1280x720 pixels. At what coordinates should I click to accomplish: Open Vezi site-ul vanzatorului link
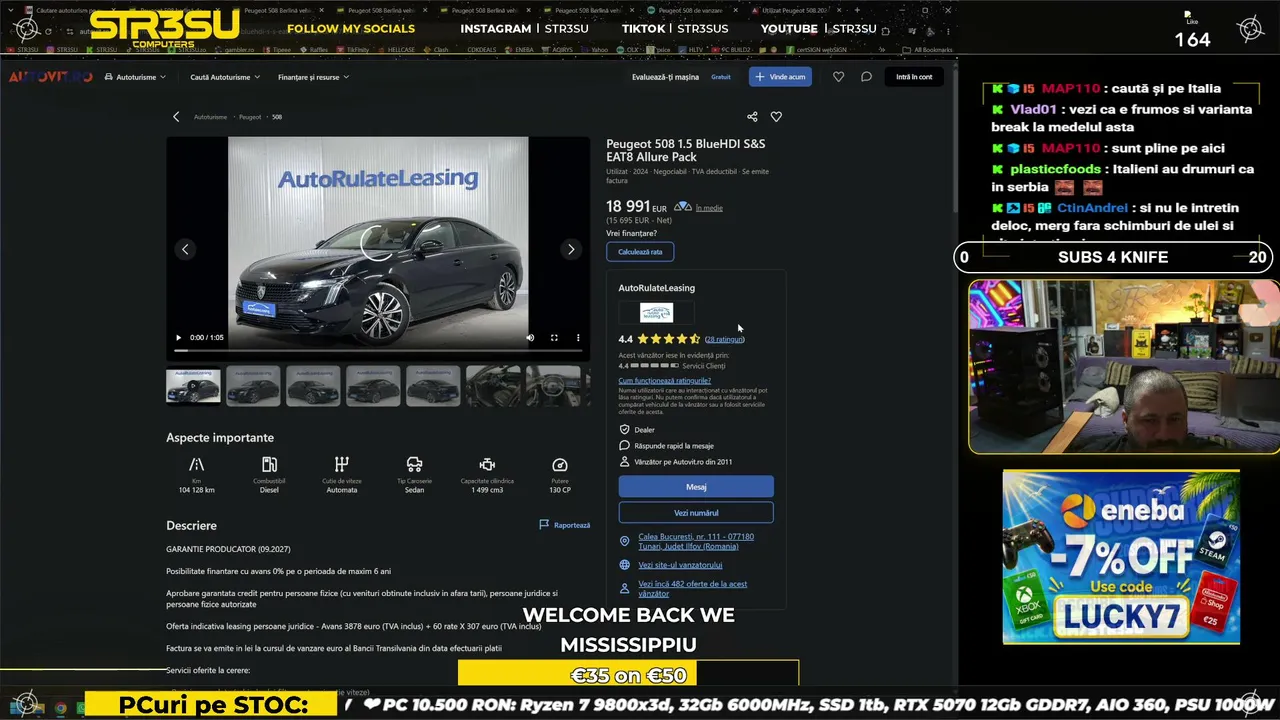[680, 565]
